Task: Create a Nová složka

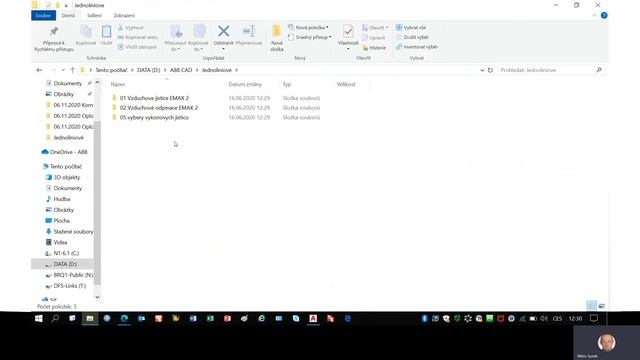Action: click(277, 38)
